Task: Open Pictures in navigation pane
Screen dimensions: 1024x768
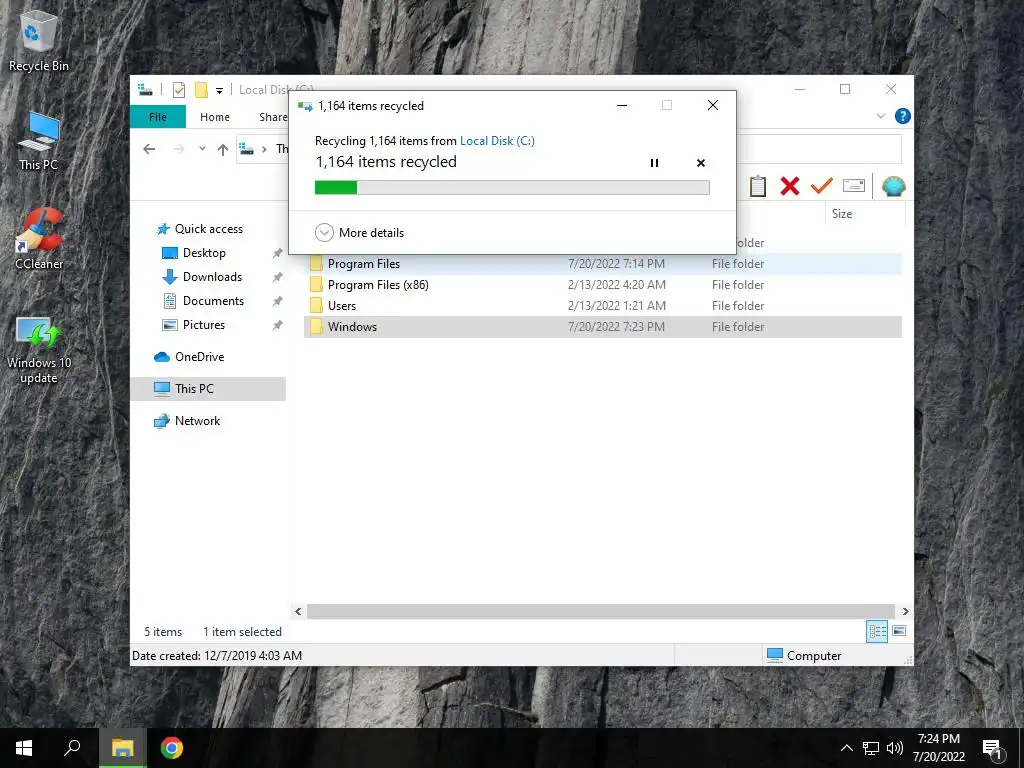Action: [x=204, y=325]
